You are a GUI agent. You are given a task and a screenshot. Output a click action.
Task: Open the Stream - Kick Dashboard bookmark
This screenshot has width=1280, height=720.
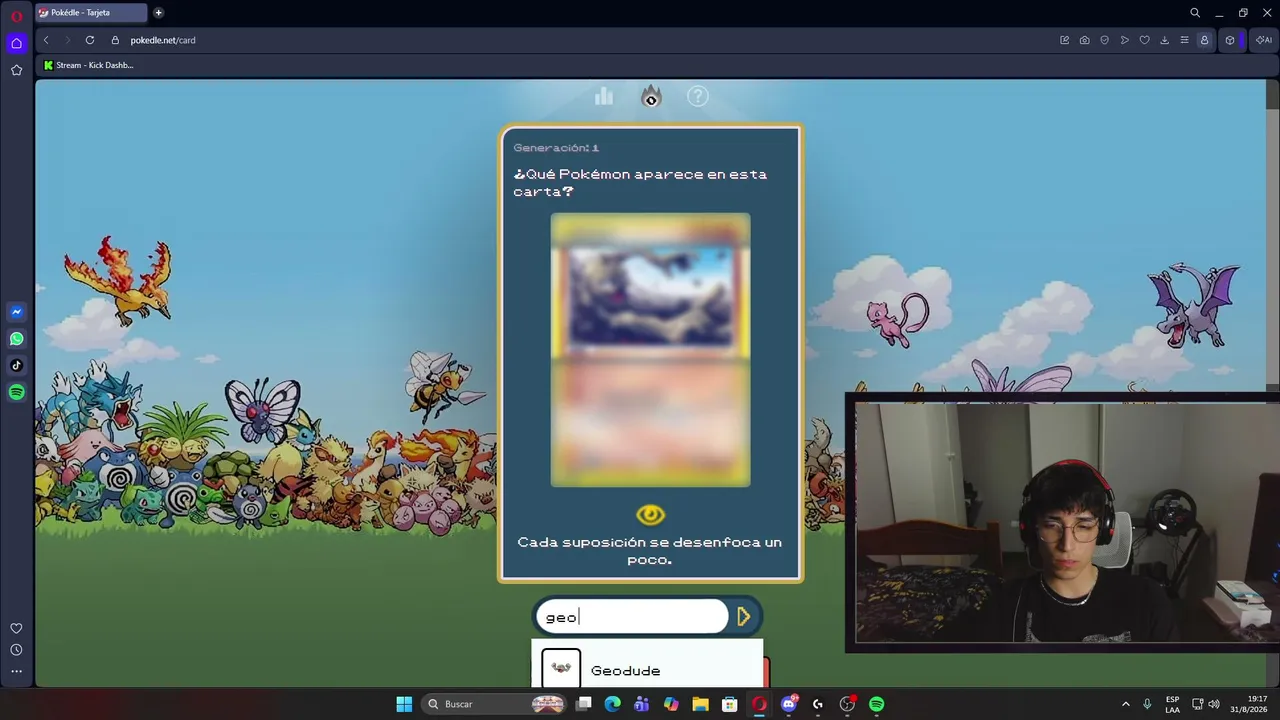[x=89, y=65]
